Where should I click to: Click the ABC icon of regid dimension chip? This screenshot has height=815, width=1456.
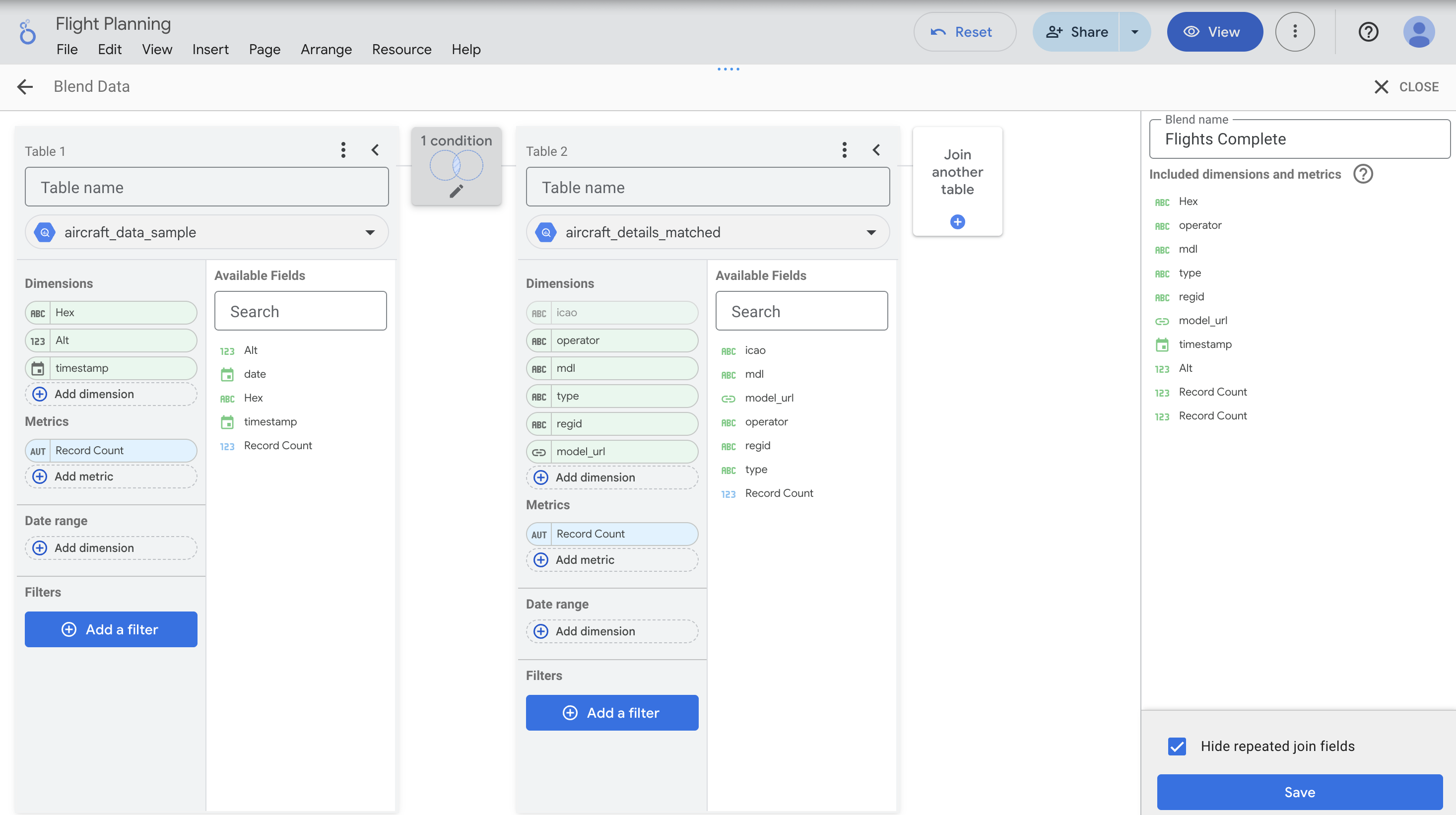tap(539, 424)
